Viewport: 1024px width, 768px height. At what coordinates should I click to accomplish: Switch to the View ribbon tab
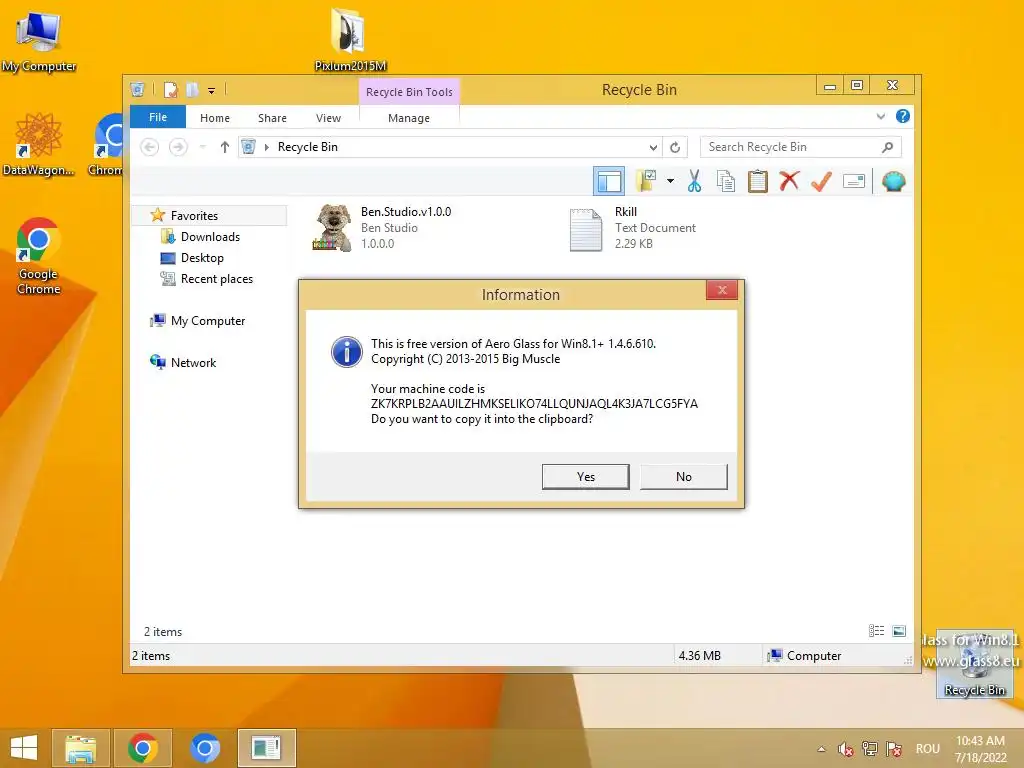pos(328,118)
